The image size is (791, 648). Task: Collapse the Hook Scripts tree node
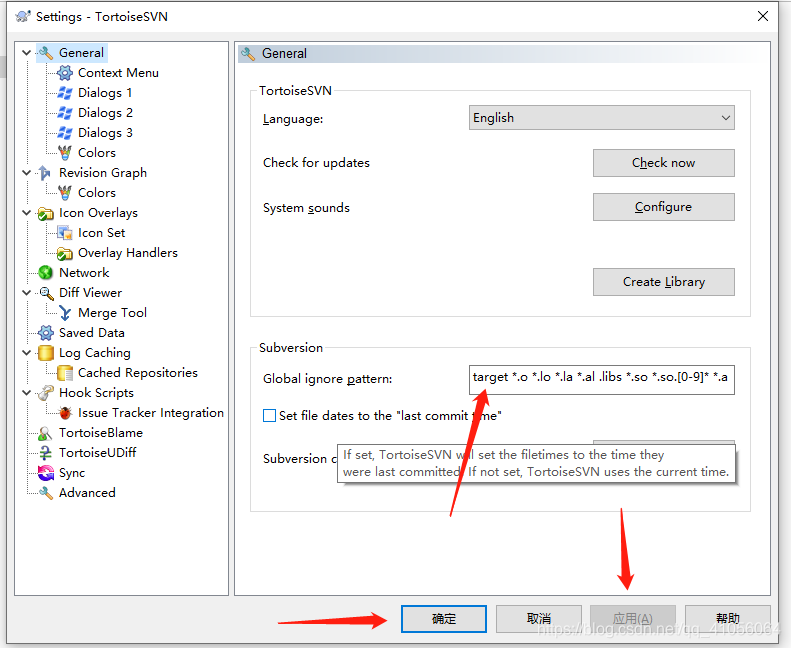tap(27, 393)
